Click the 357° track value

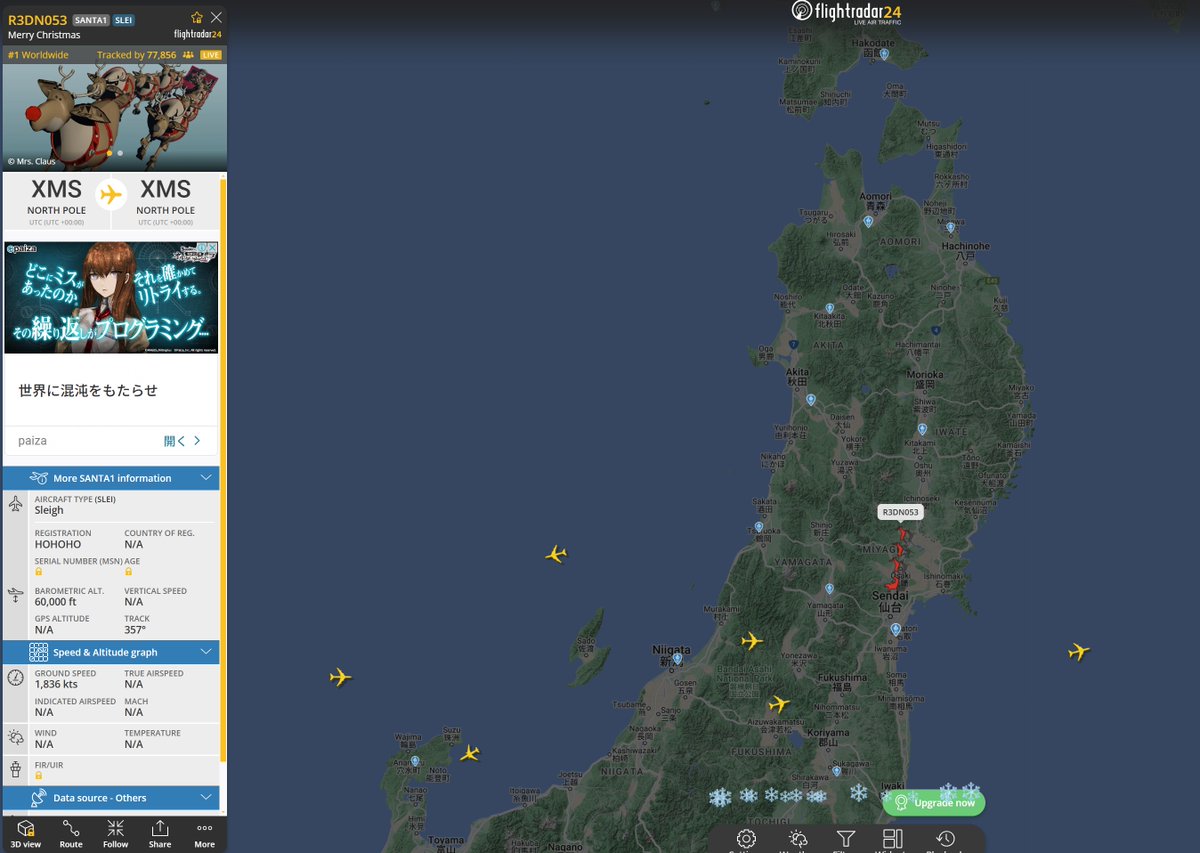click(135, 629)
